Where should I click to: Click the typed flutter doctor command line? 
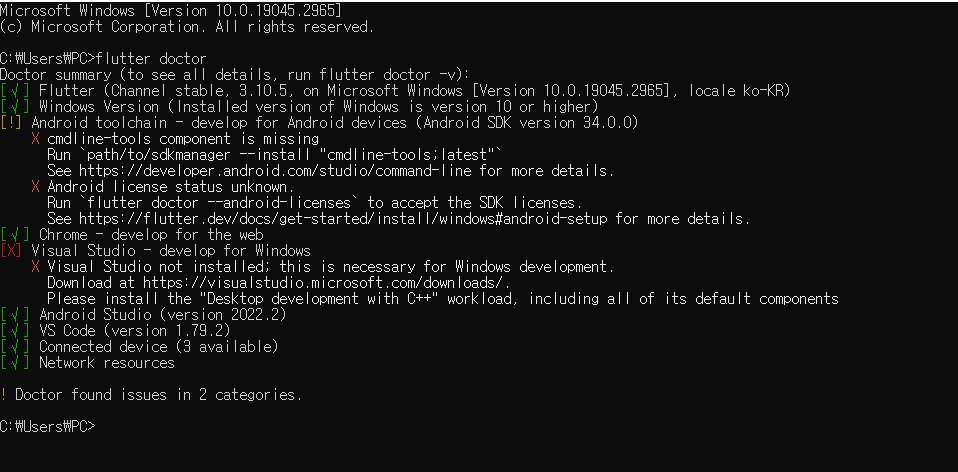(x=103, y=59)
